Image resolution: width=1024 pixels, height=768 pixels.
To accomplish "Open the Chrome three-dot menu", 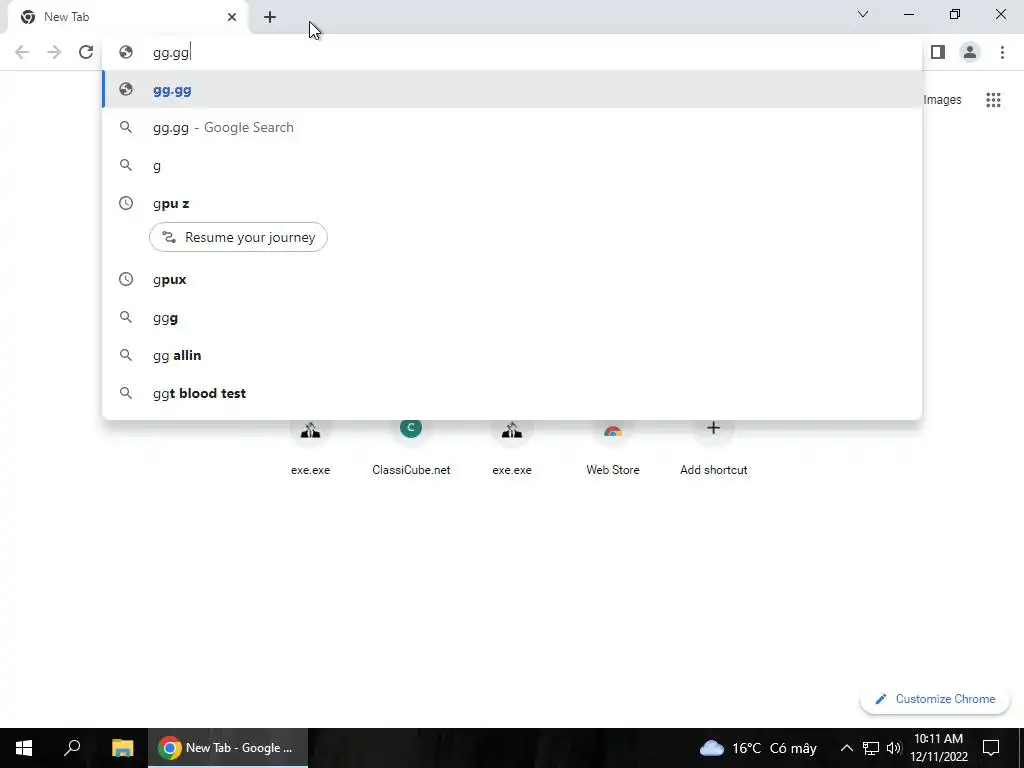I will [1002, 52].
